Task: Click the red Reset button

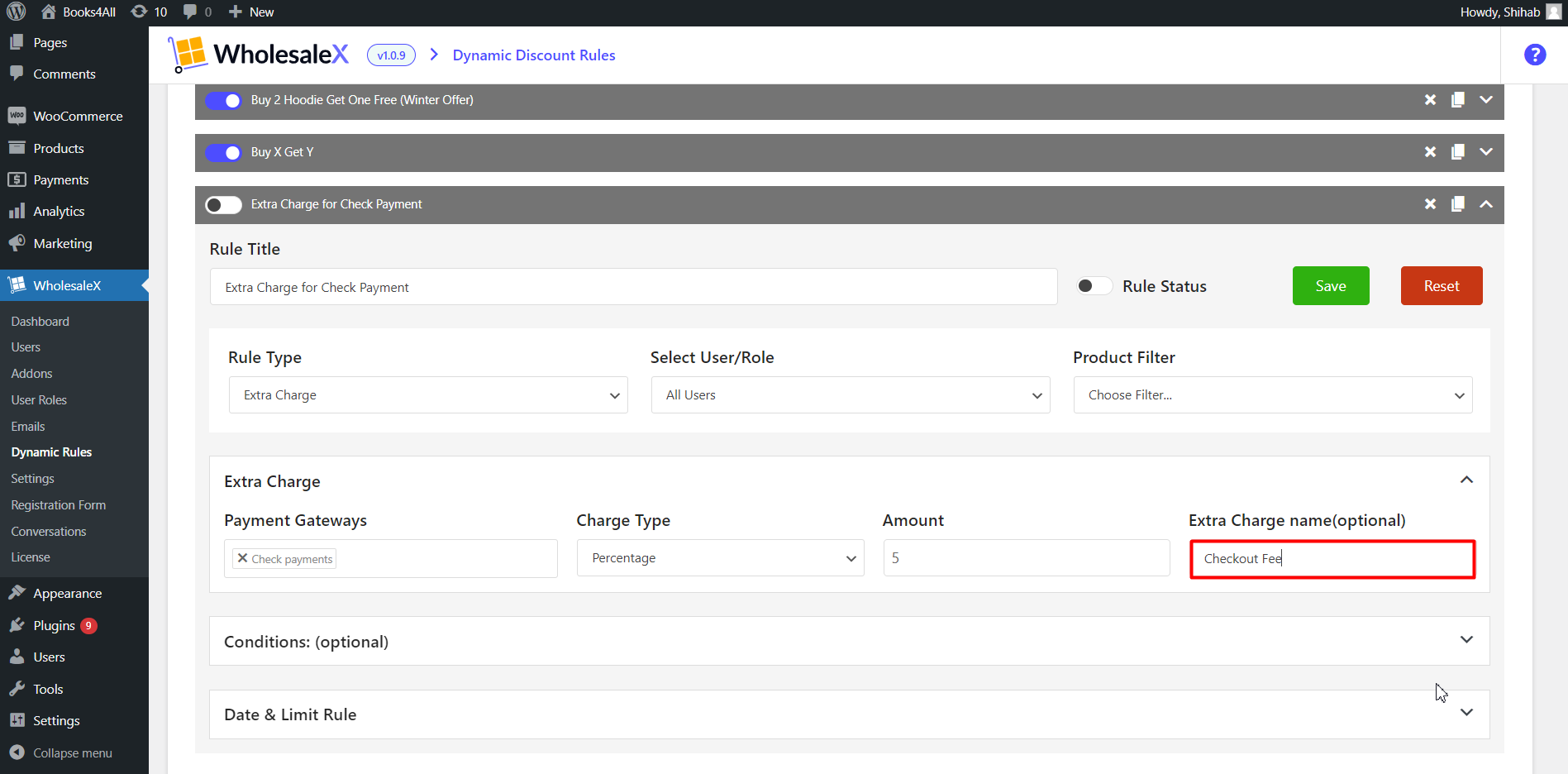Action: click(1442, 286)
